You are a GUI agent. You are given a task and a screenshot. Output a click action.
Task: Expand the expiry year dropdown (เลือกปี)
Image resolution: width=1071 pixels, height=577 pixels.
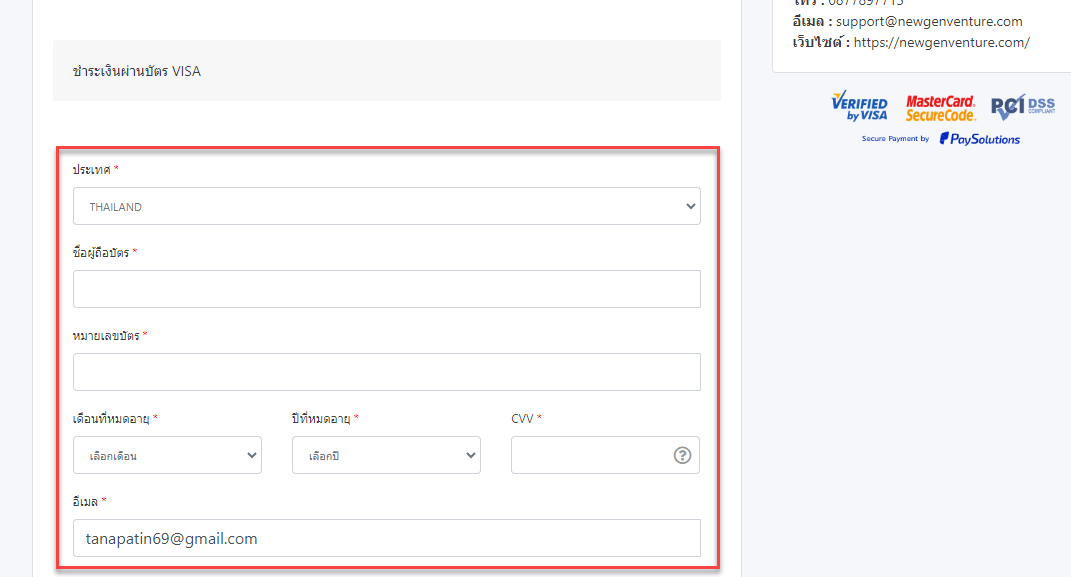[386, 455]
